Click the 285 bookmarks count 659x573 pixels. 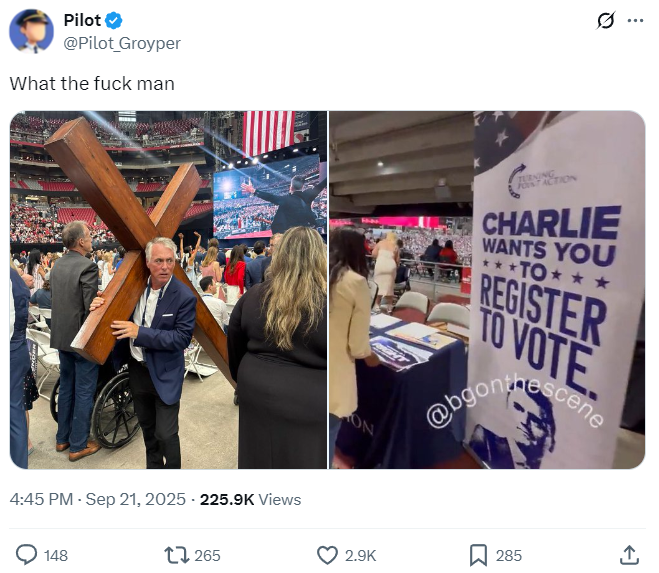click(509, 555)
